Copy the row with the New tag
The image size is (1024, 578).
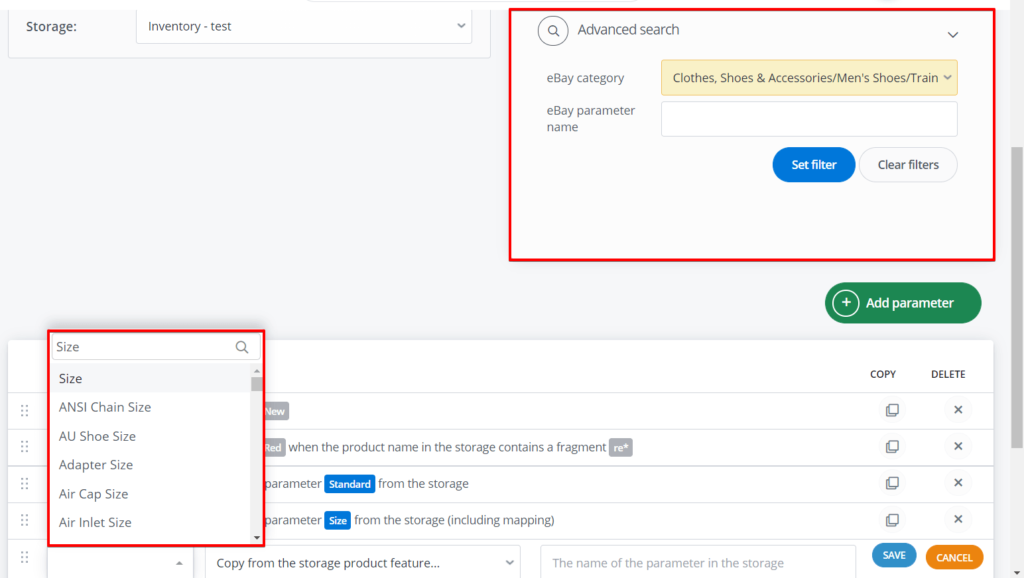[892, 410]
